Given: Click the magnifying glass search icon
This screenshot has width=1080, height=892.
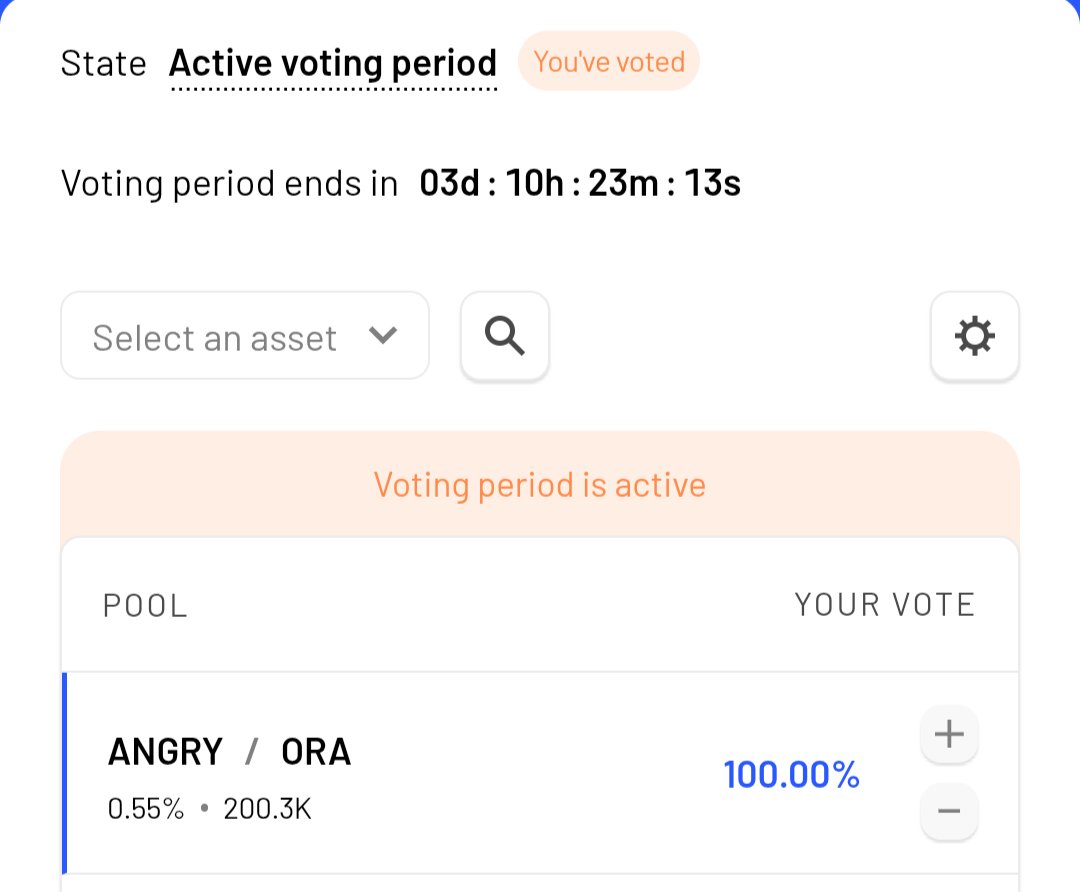Looking at the screenshot, I should click(x=505, y=337).
